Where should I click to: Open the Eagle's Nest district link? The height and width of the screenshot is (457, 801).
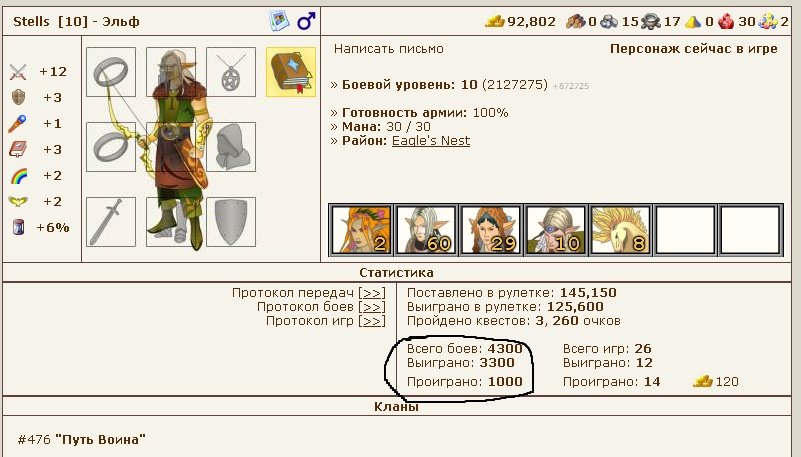point(431,141)
